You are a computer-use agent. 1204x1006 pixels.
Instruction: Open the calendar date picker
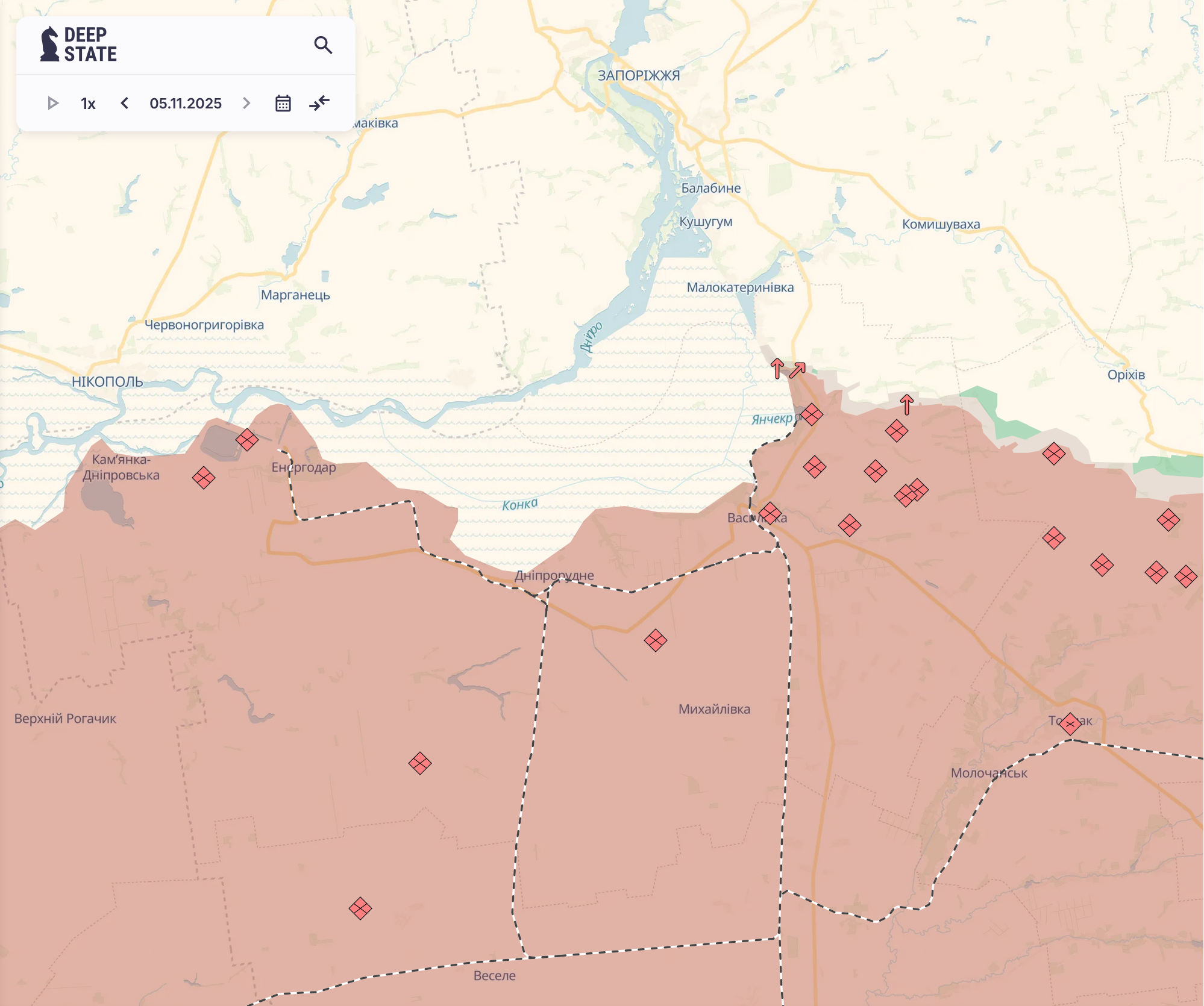(x=283, y=104)
